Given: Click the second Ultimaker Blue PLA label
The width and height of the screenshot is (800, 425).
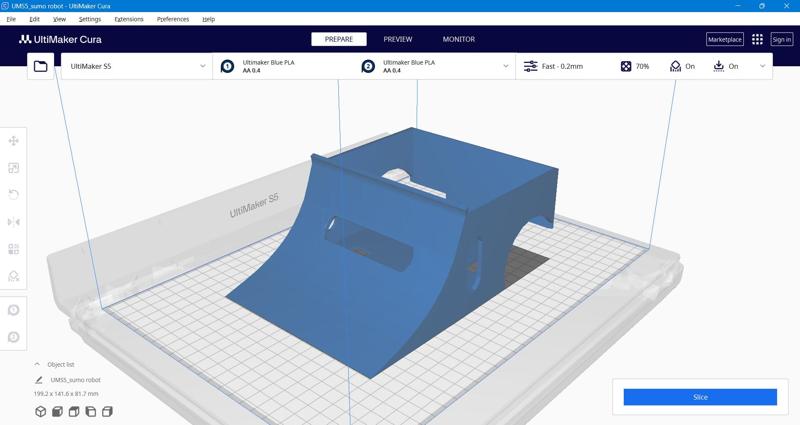Looking at the screenshot, I should click(409, 62).
